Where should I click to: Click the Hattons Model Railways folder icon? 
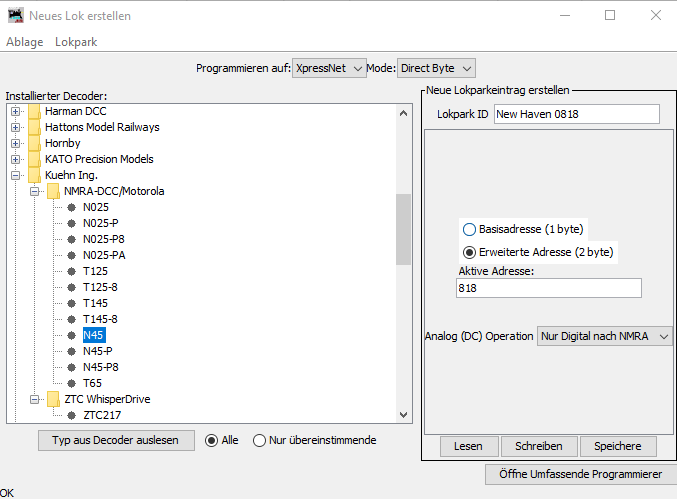[x=35, y=127]
